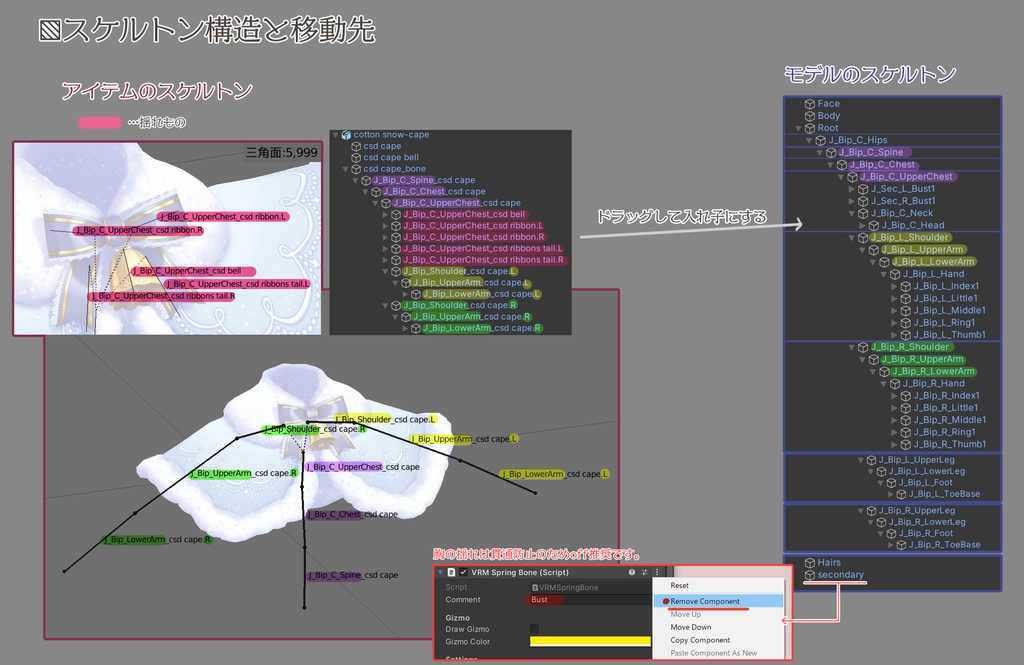Click the J_Bip_R_Shoulder cube icon
This screenshot has width=1024, height=665.
point(863,347)
